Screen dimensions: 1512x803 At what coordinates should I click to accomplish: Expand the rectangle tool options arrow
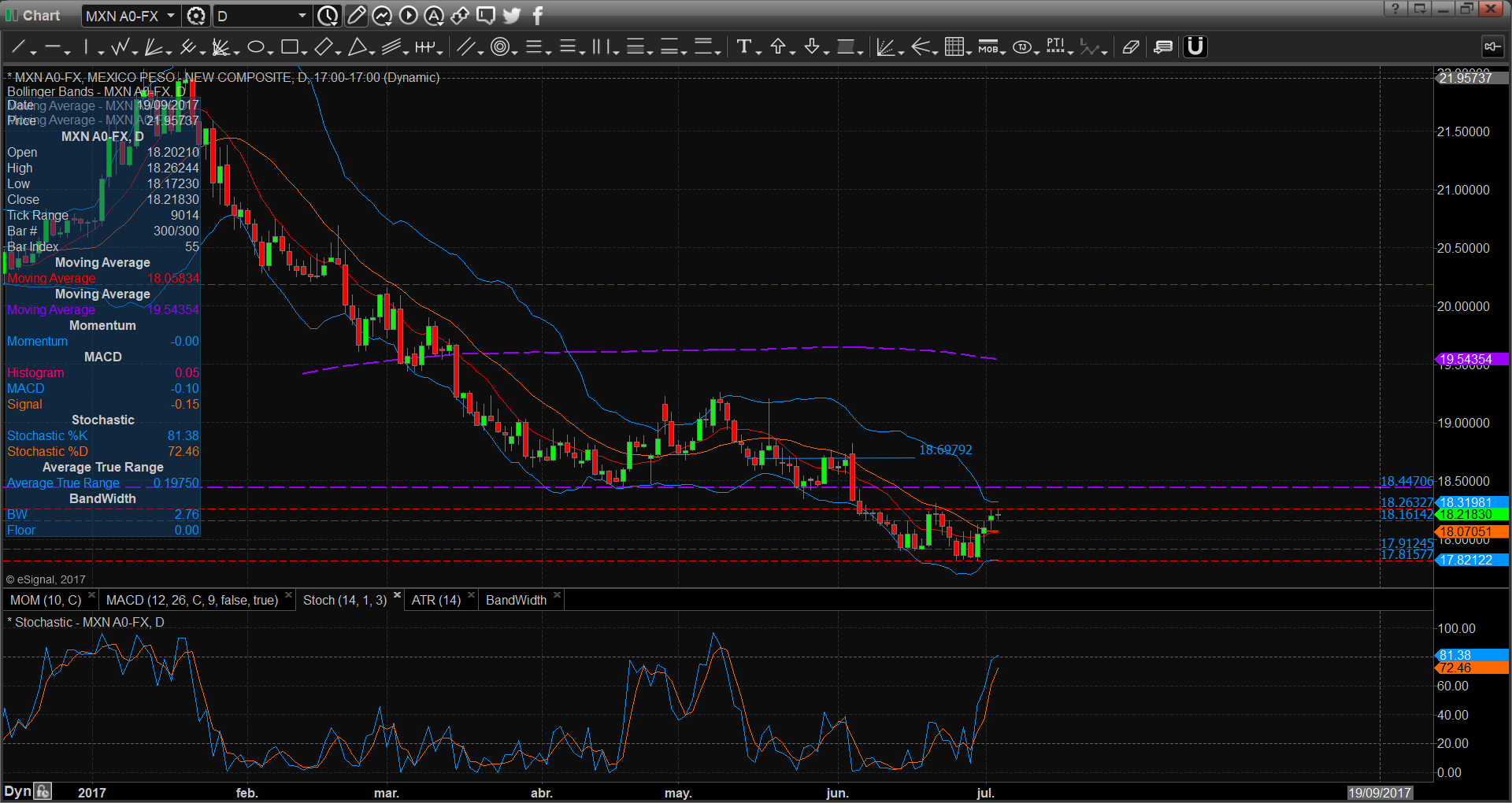point(304,52)
